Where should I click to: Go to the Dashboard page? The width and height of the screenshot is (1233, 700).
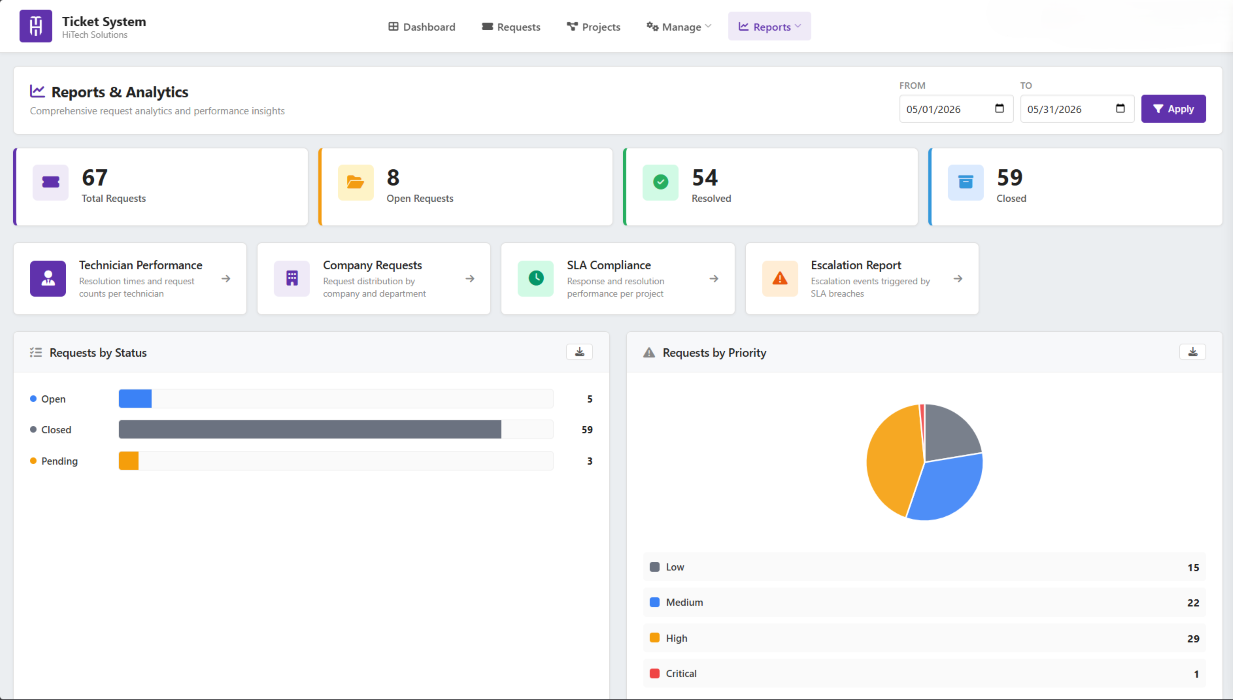[422, 27]
